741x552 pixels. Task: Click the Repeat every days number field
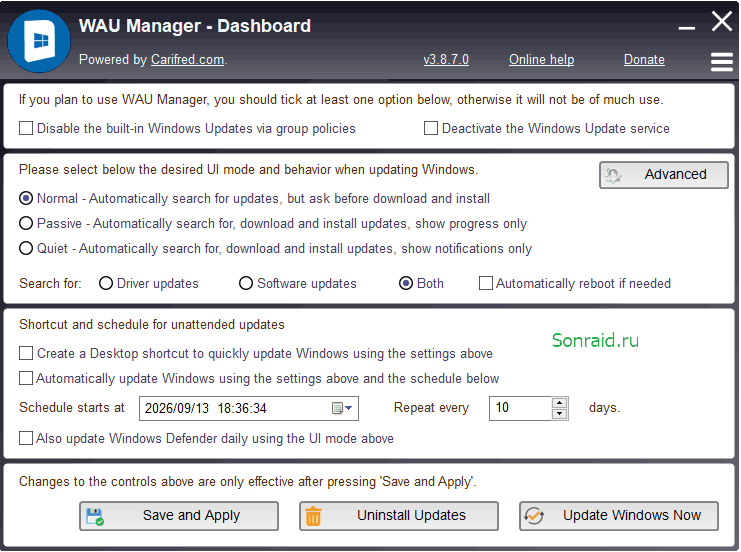click(520, 408)
